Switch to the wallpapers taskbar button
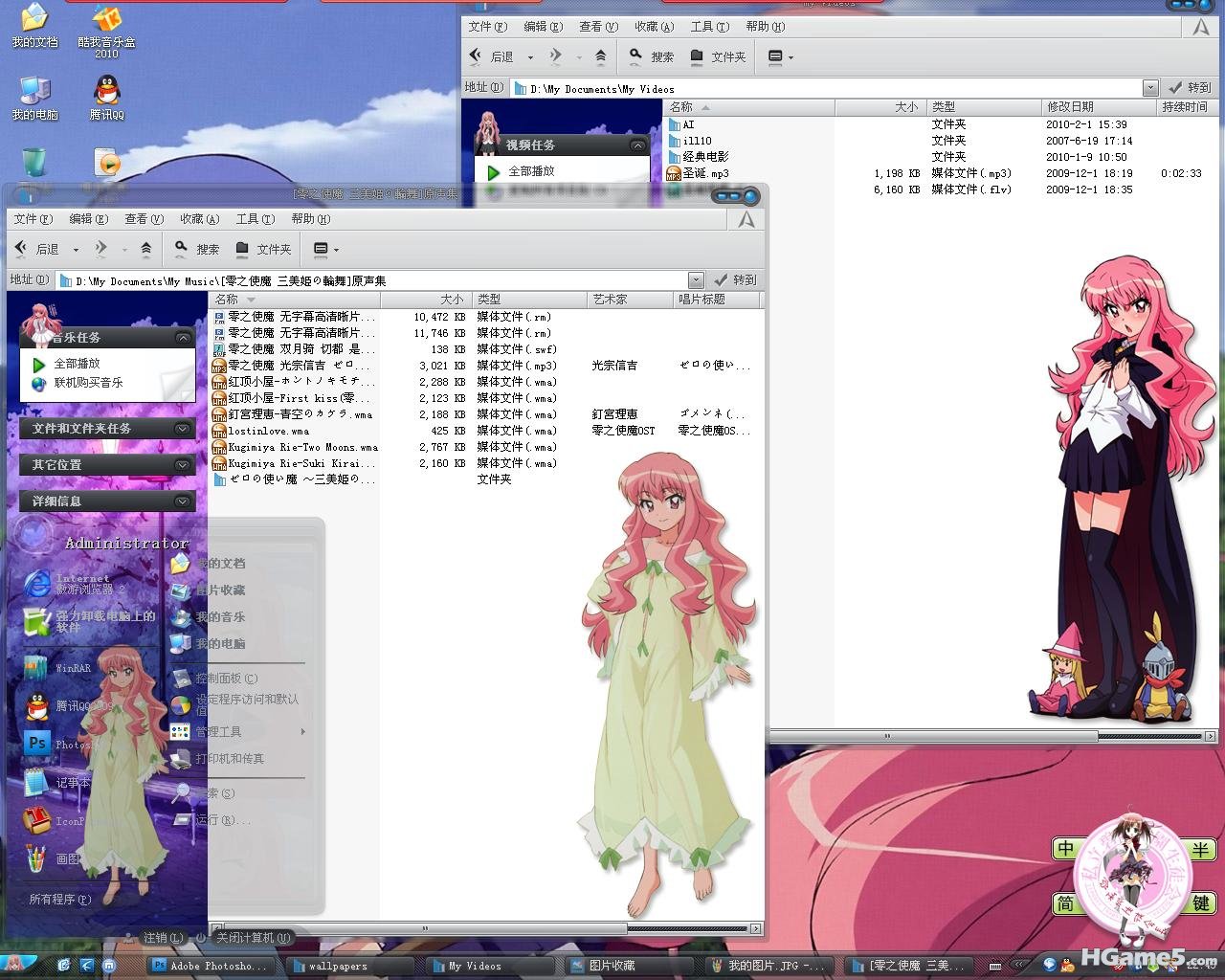1225x980 pixels. [x=350, y=966]
